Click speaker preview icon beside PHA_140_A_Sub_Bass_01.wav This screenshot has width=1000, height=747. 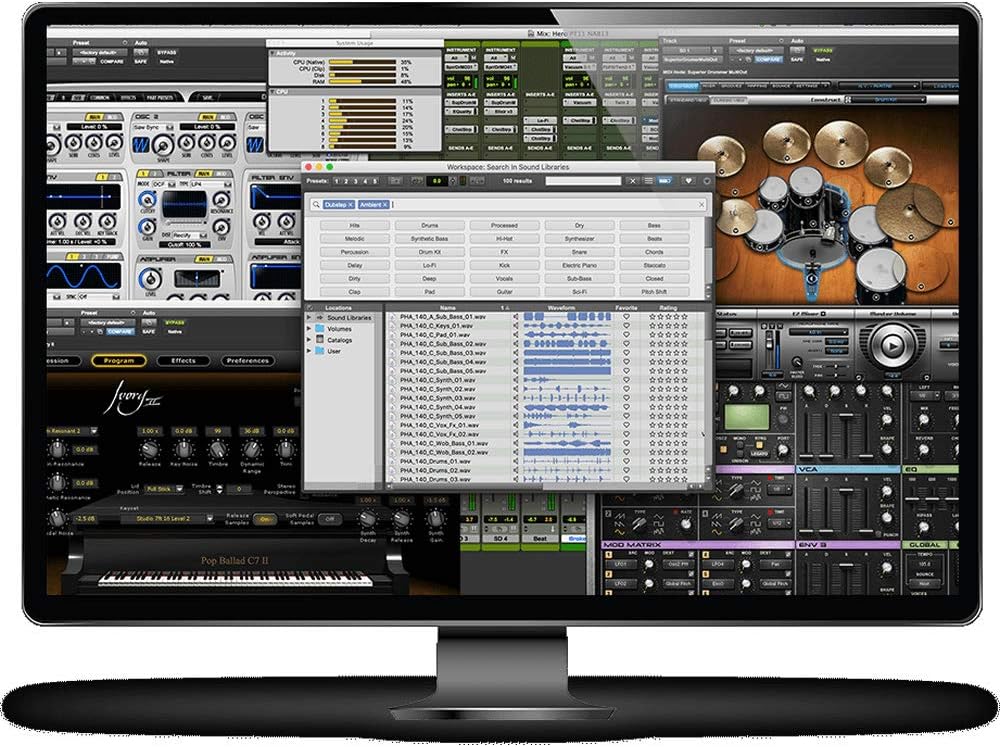515,316
